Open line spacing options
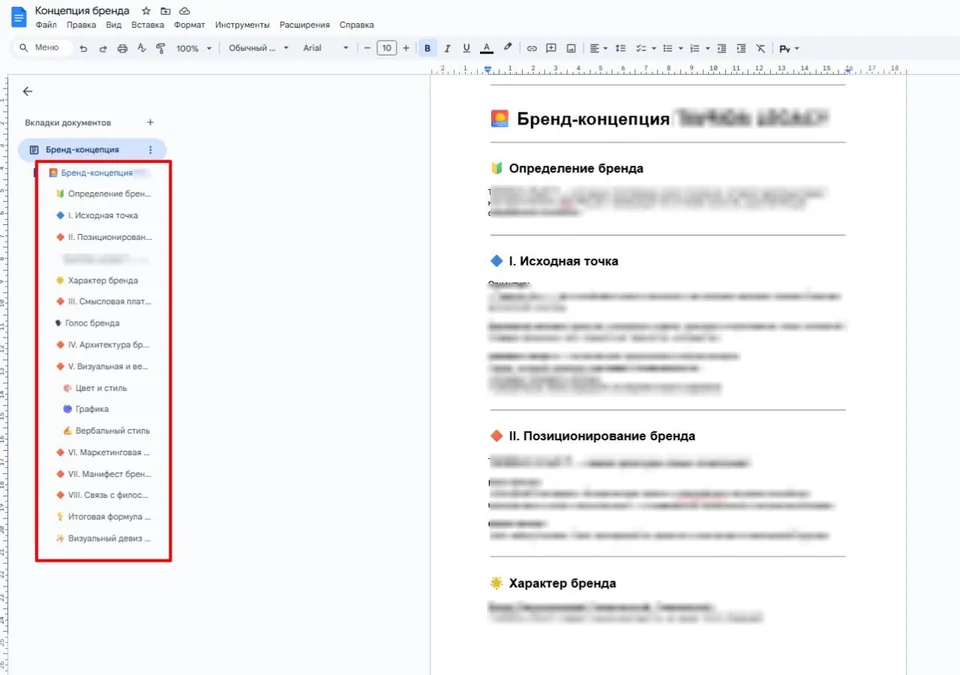 (x=620, y=48)
